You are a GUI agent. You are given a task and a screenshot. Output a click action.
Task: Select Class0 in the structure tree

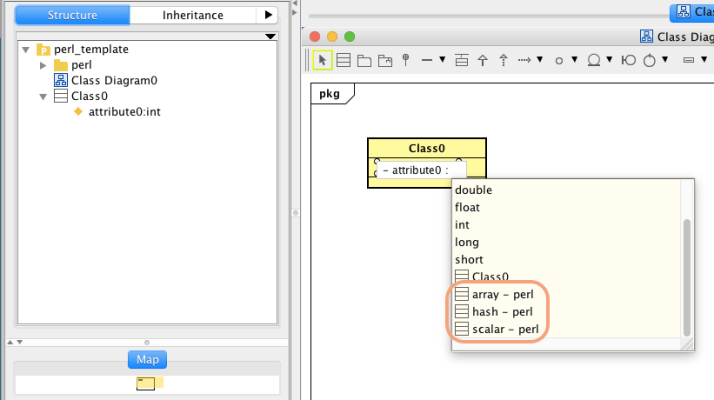pyautogui.click(x=89, y=96)
